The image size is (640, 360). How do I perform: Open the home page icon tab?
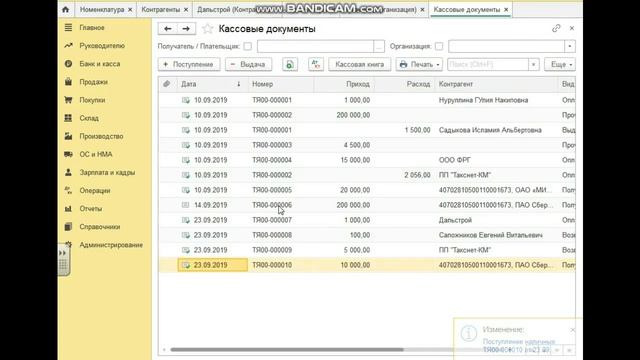pos(65,9)
